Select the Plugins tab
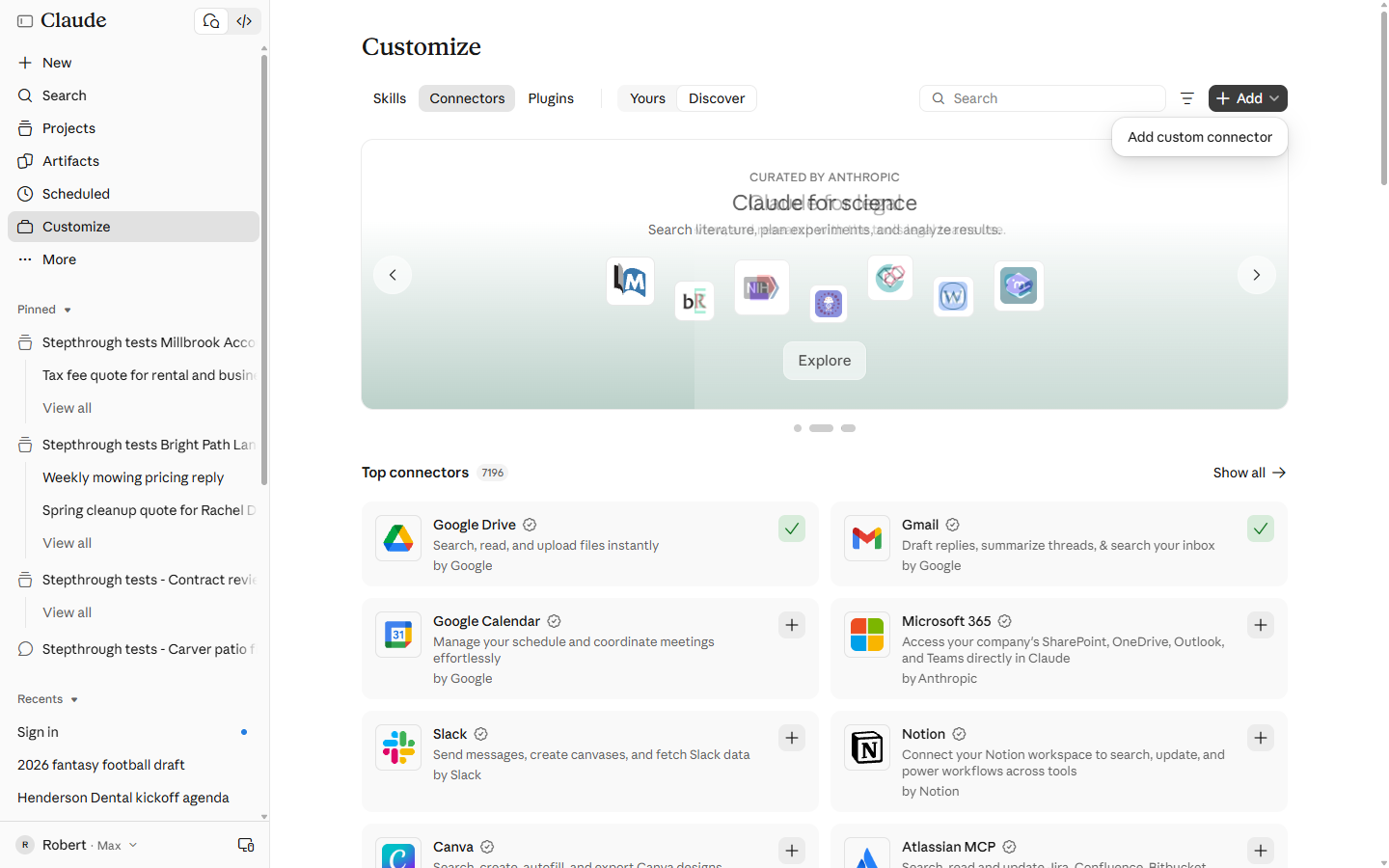Screen dimensions: 1389x868 pos(551,98)
